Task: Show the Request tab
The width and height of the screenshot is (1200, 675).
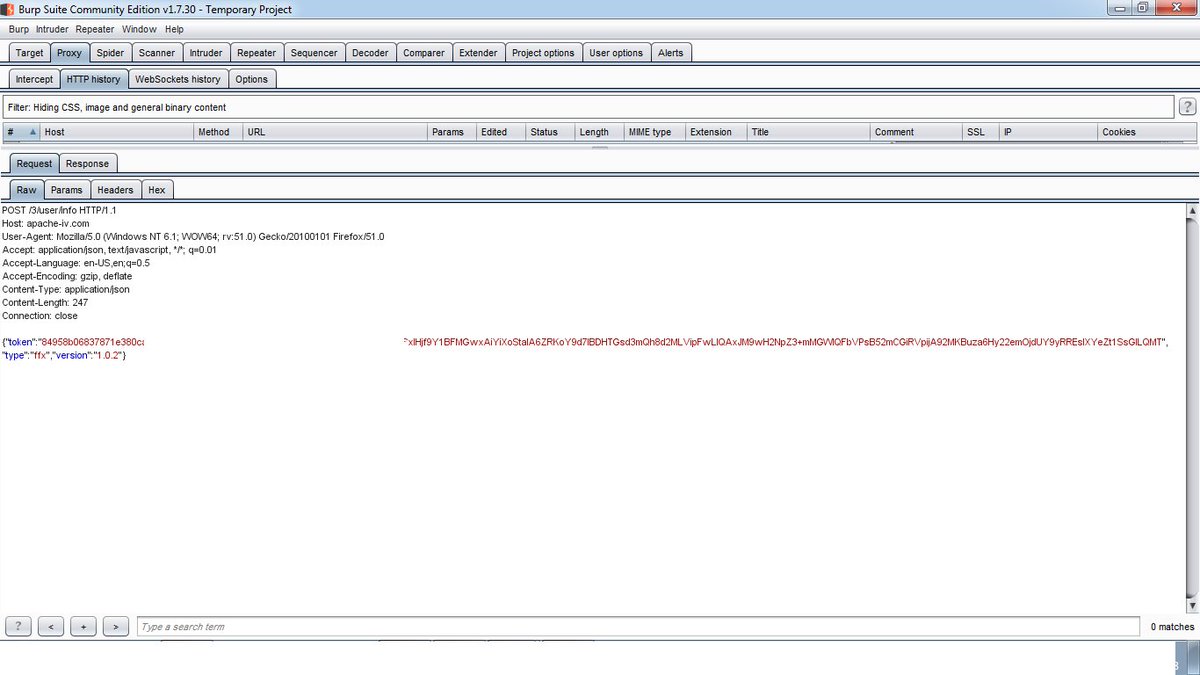Action: (34, 163)
